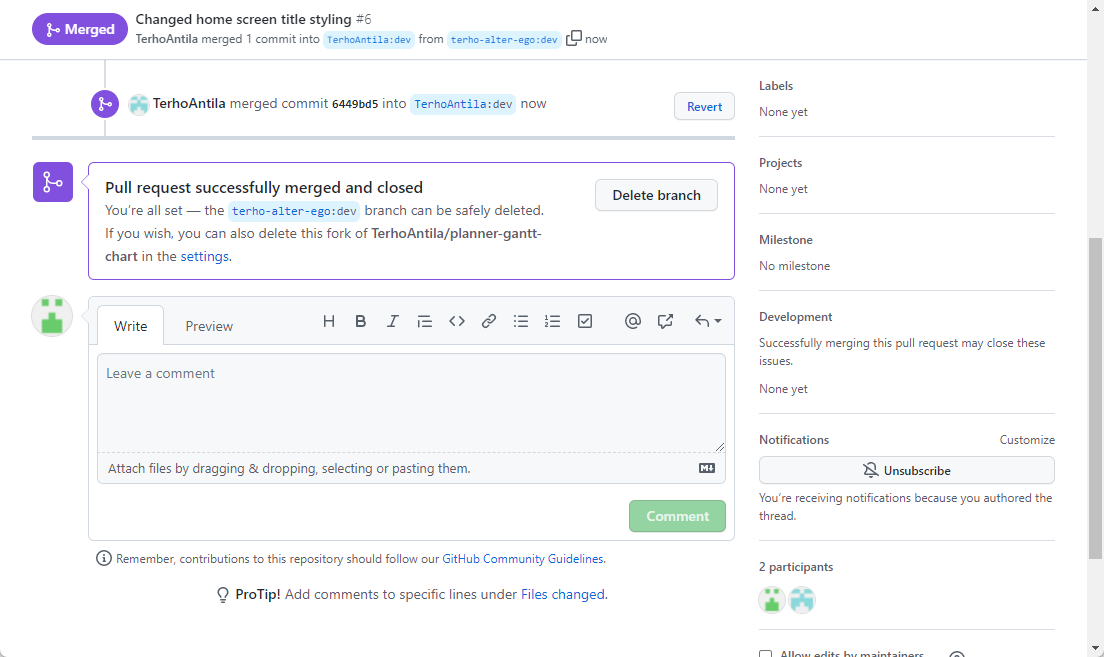Open the saved replies dropdown
The image size is (1104, 657).
[708, 321]
